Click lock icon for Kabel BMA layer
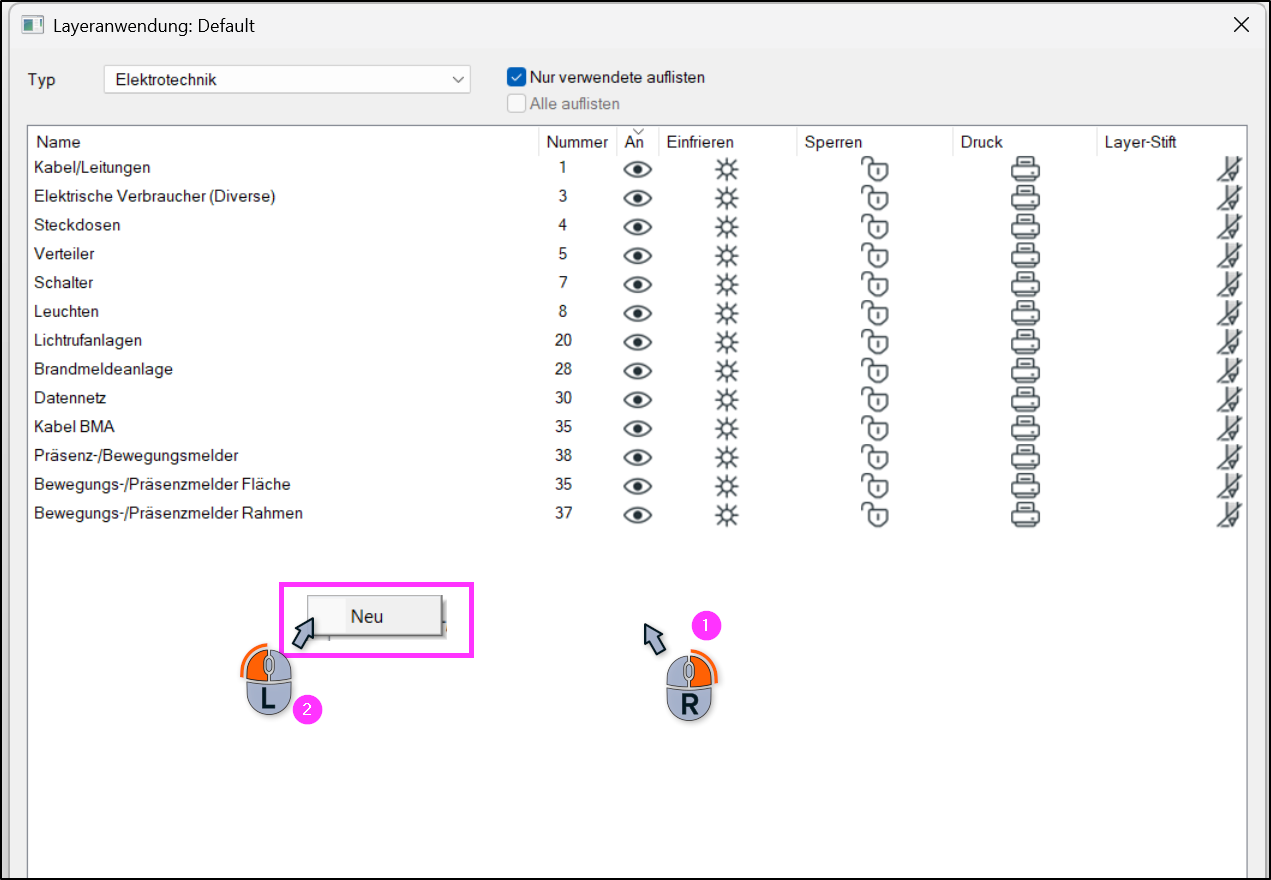This screenshot has height=880, width=1271. pos(875,428)
